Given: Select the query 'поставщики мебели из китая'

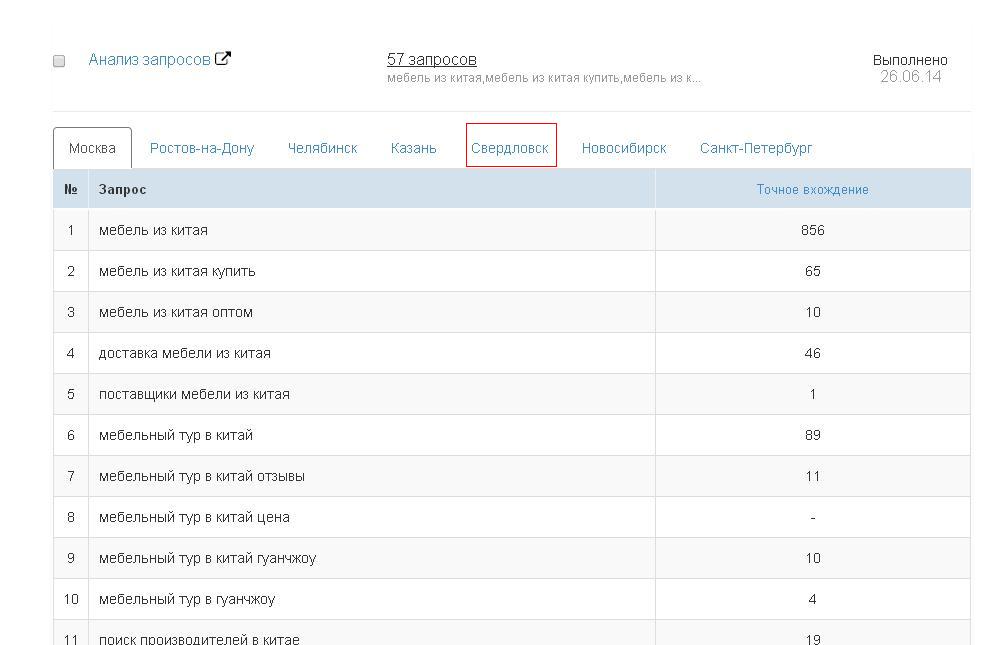Looking at the screenshot, I should [x=194, y=395].
